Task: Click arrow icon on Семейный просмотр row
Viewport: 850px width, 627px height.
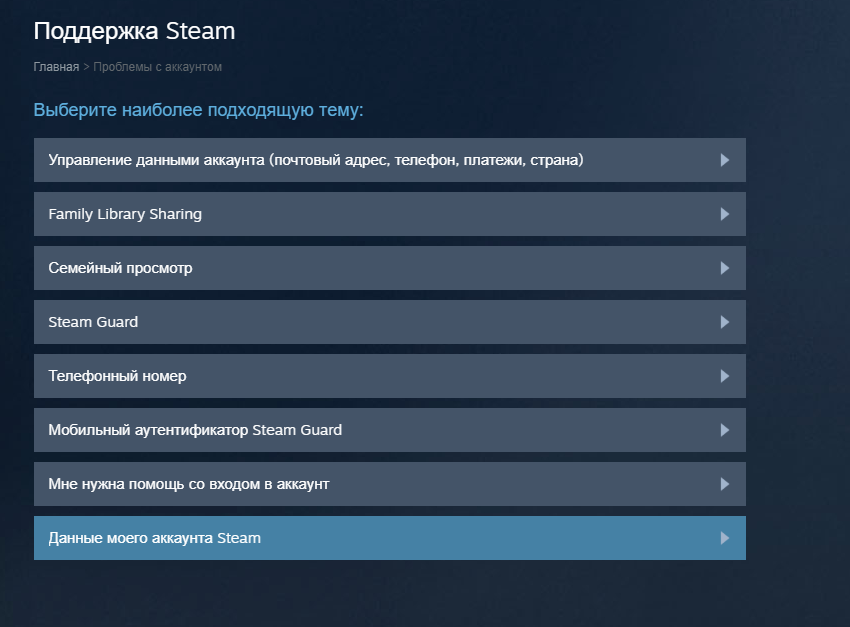Action: [725, 268]
